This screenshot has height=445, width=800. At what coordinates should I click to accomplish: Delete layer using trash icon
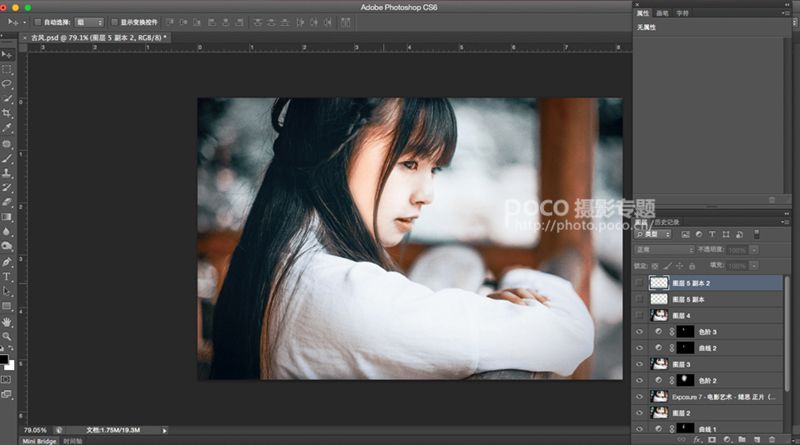click(772, 439)
